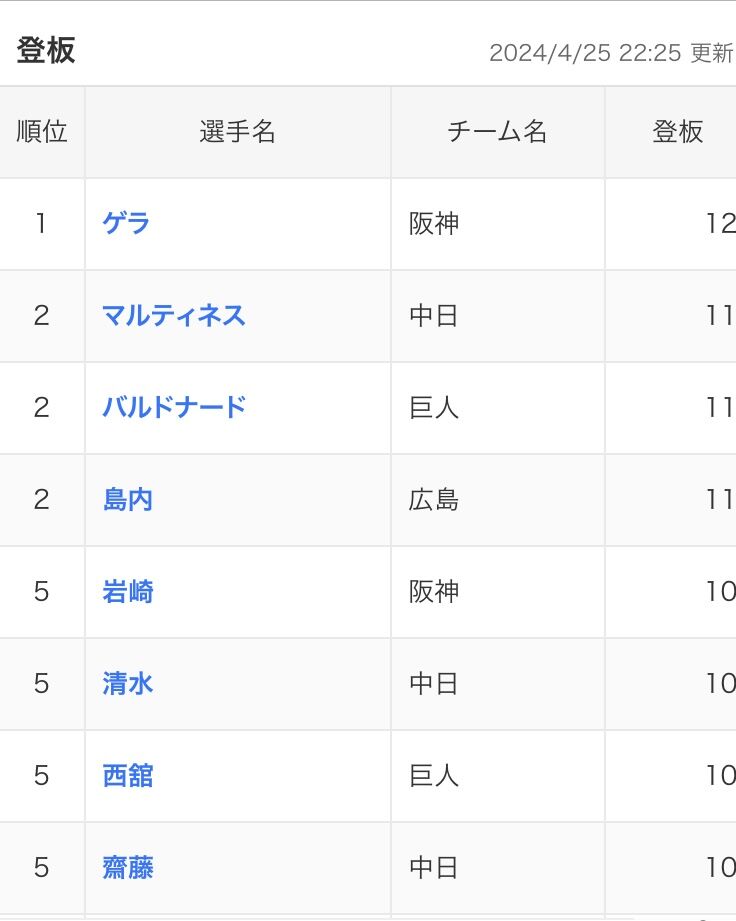Click the 順位 column header
The width and height of the screenshot is (736, 921).
[42, 132]
